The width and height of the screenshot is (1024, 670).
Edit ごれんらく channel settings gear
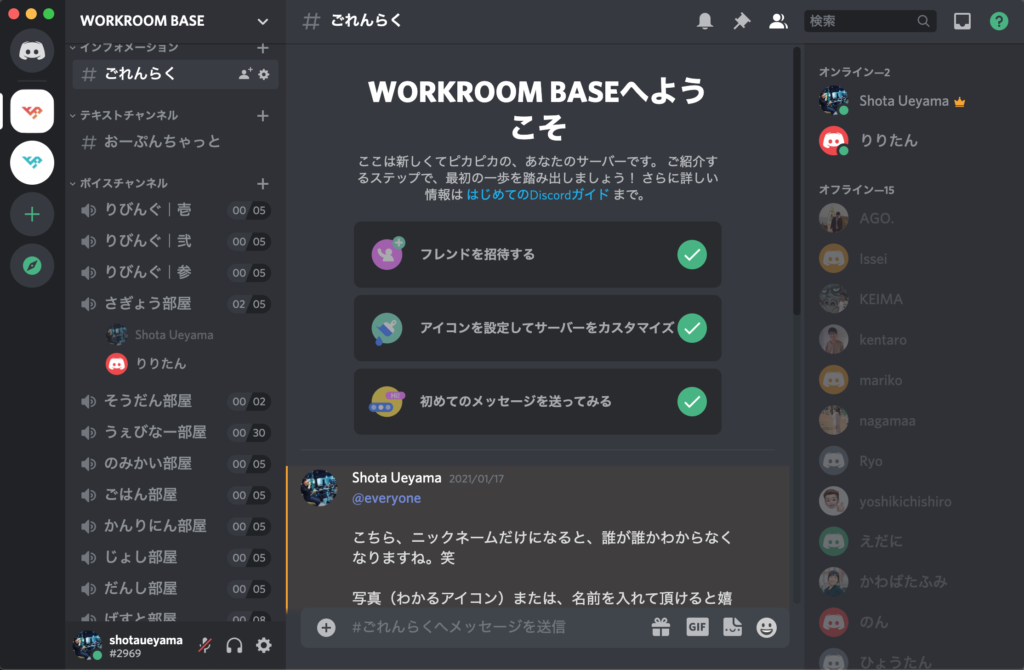click(264, 74)
